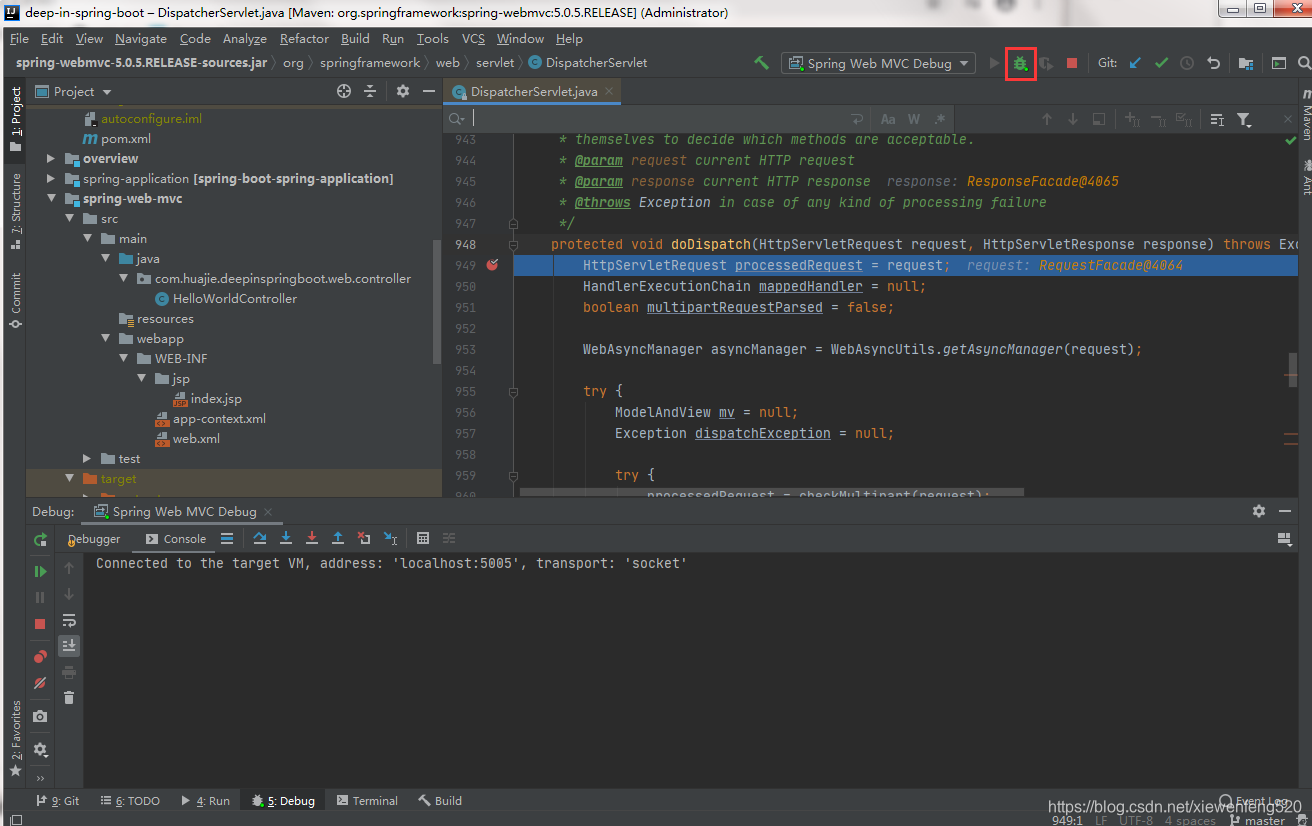The image size is (1312, 826).
Task: Collapse the webapp folder
Action: (x=105, y=339)
